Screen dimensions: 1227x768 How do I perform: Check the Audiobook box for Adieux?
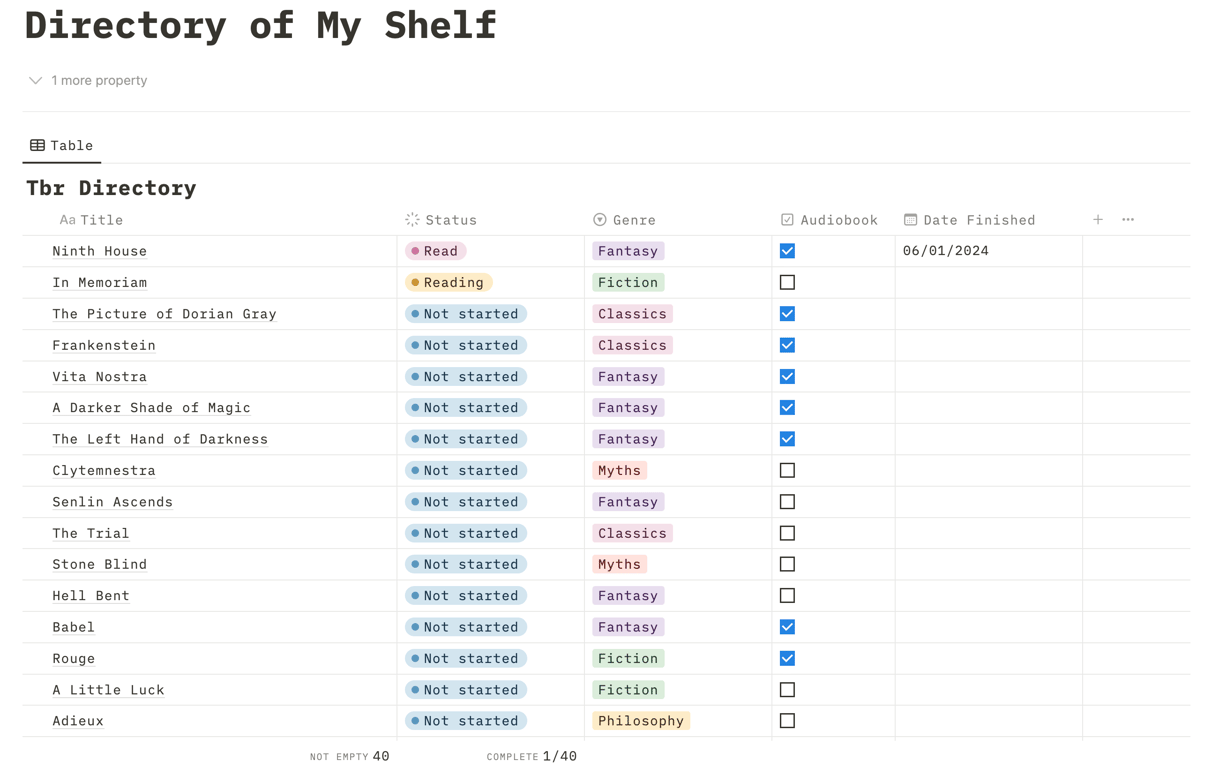tap(787, 721)
